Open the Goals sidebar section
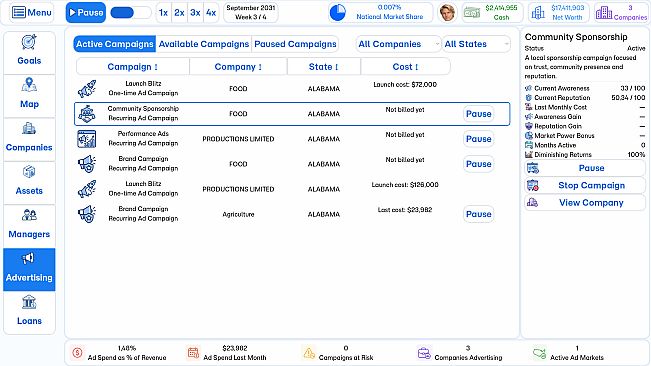651x366 pixels. click(29, 53)
